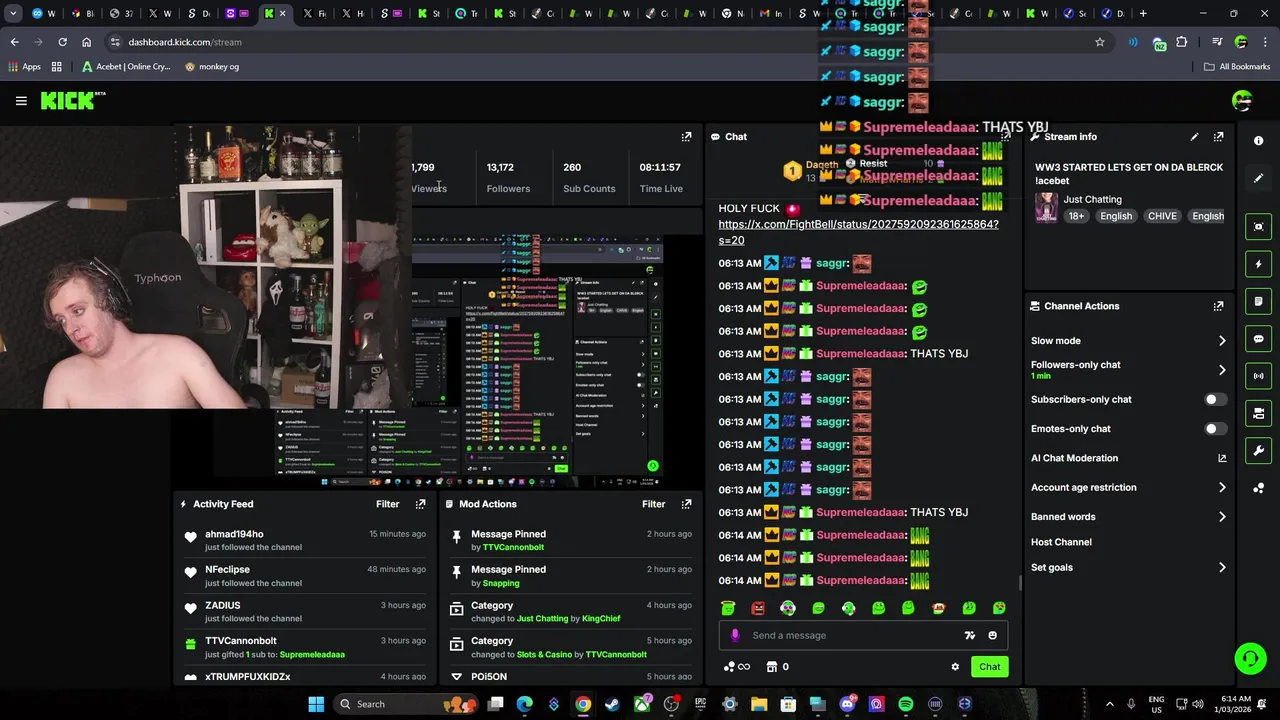Screen dimensions: 1280x720
Task: Click the purple microphone icon in chat box
Action: pos(735,635)
